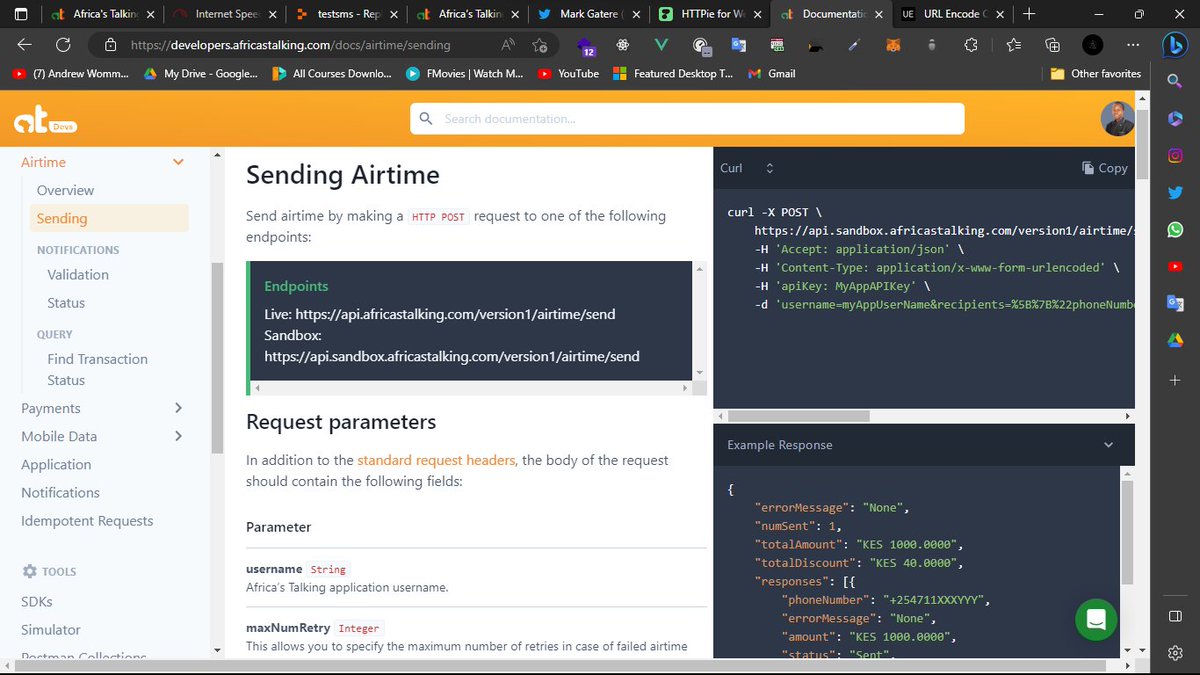Open Application in the sidebar

click(56, 464)
